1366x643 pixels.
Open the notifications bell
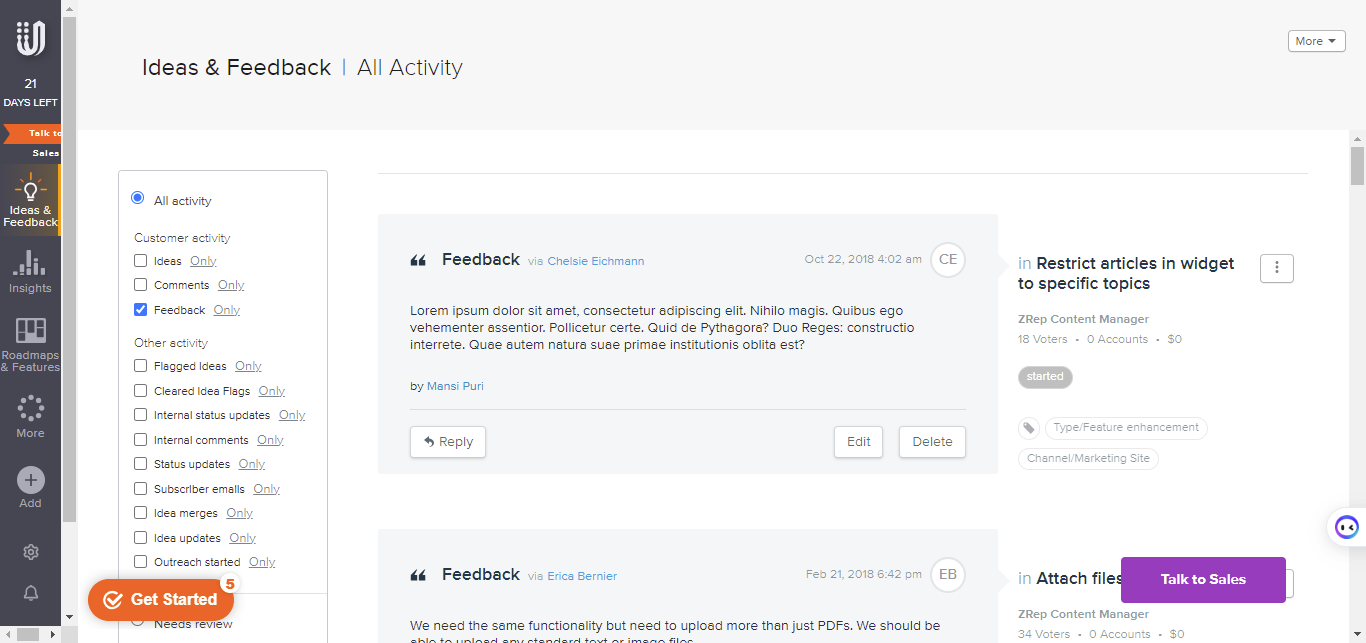pyautogui.click(x=30, y=592)
